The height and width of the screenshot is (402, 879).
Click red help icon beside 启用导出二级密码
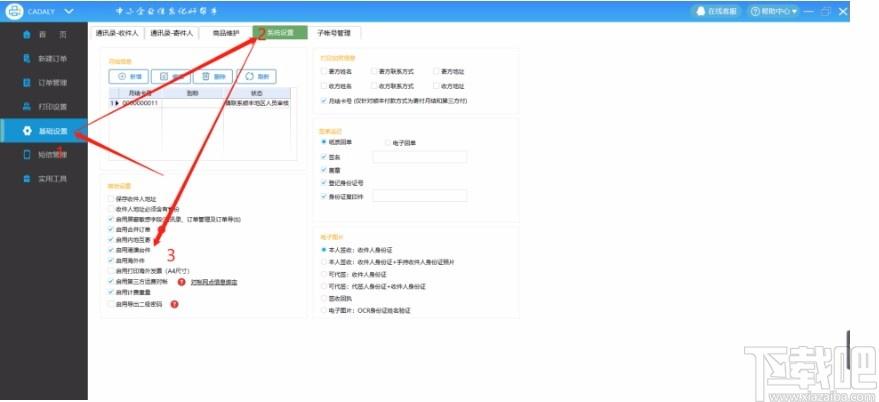(x=175, y=304)
